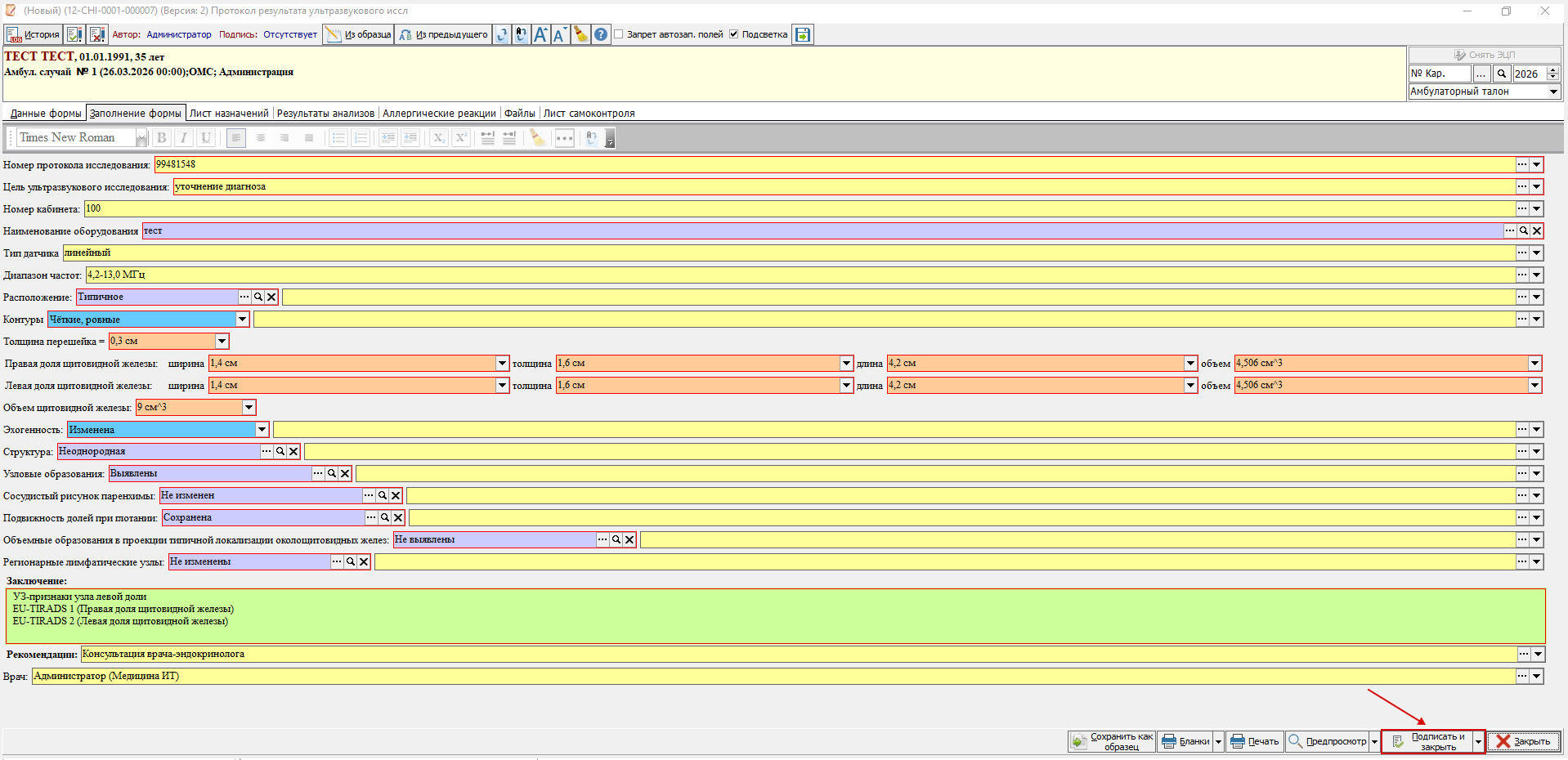Expand the Контуры dropdown list
The width and height of the screenshot is (1568, 760).
tap(243, 320)
